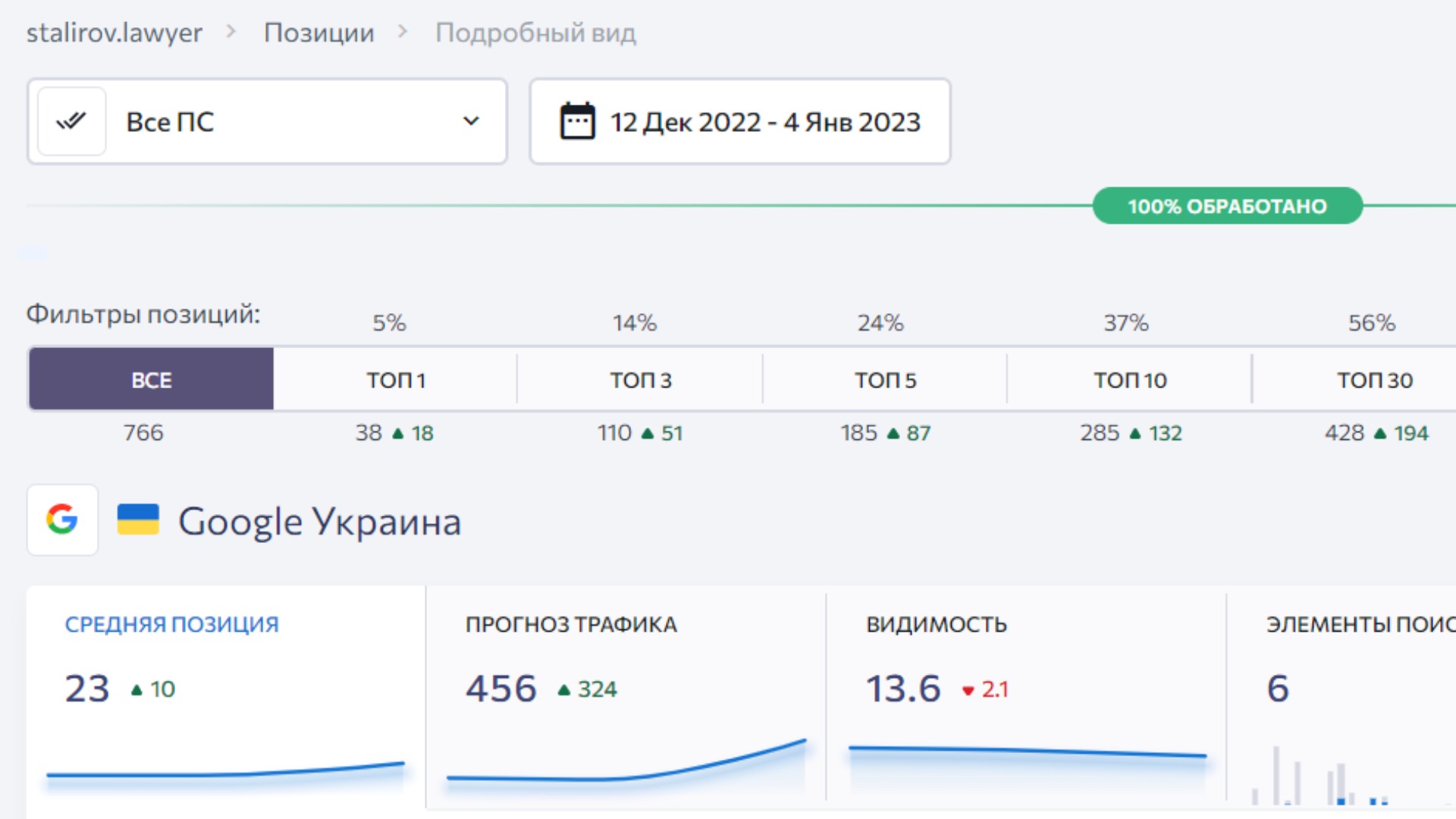Click the 37% percentage above ТОП 10
Screen dimensions: 1456x819
coord(1126,323)
